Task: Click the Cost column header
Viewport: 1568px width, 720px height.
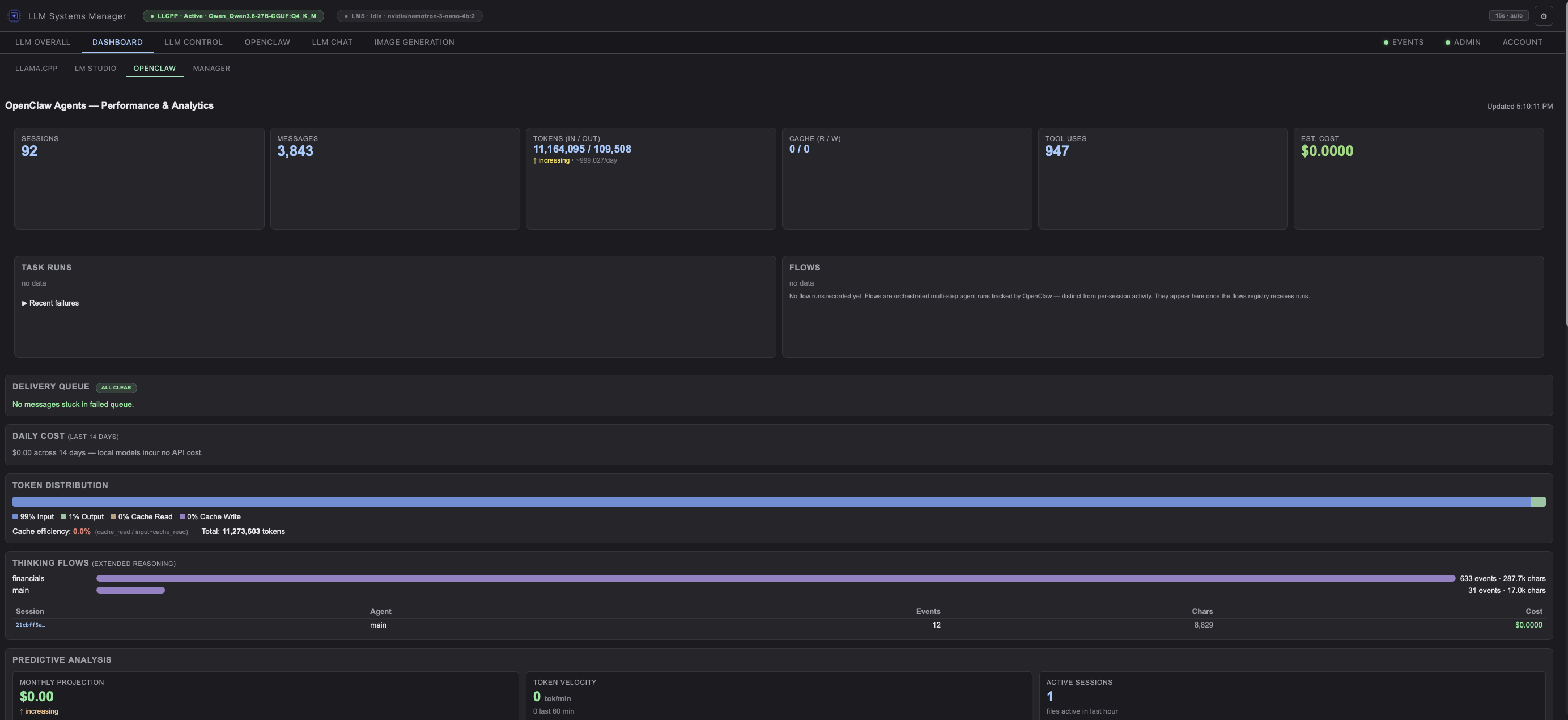Action: 1534,612
